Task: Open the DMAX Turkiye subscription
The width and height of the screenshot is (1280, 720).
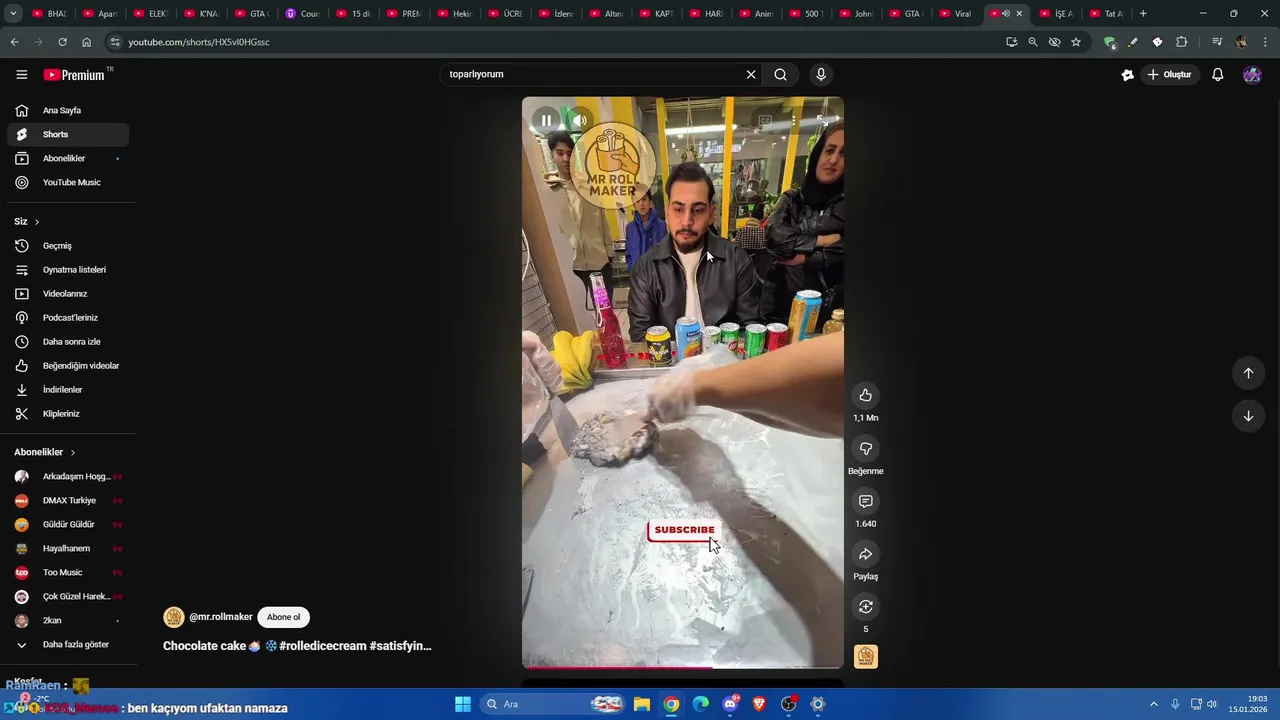Action: pos(68,501)
